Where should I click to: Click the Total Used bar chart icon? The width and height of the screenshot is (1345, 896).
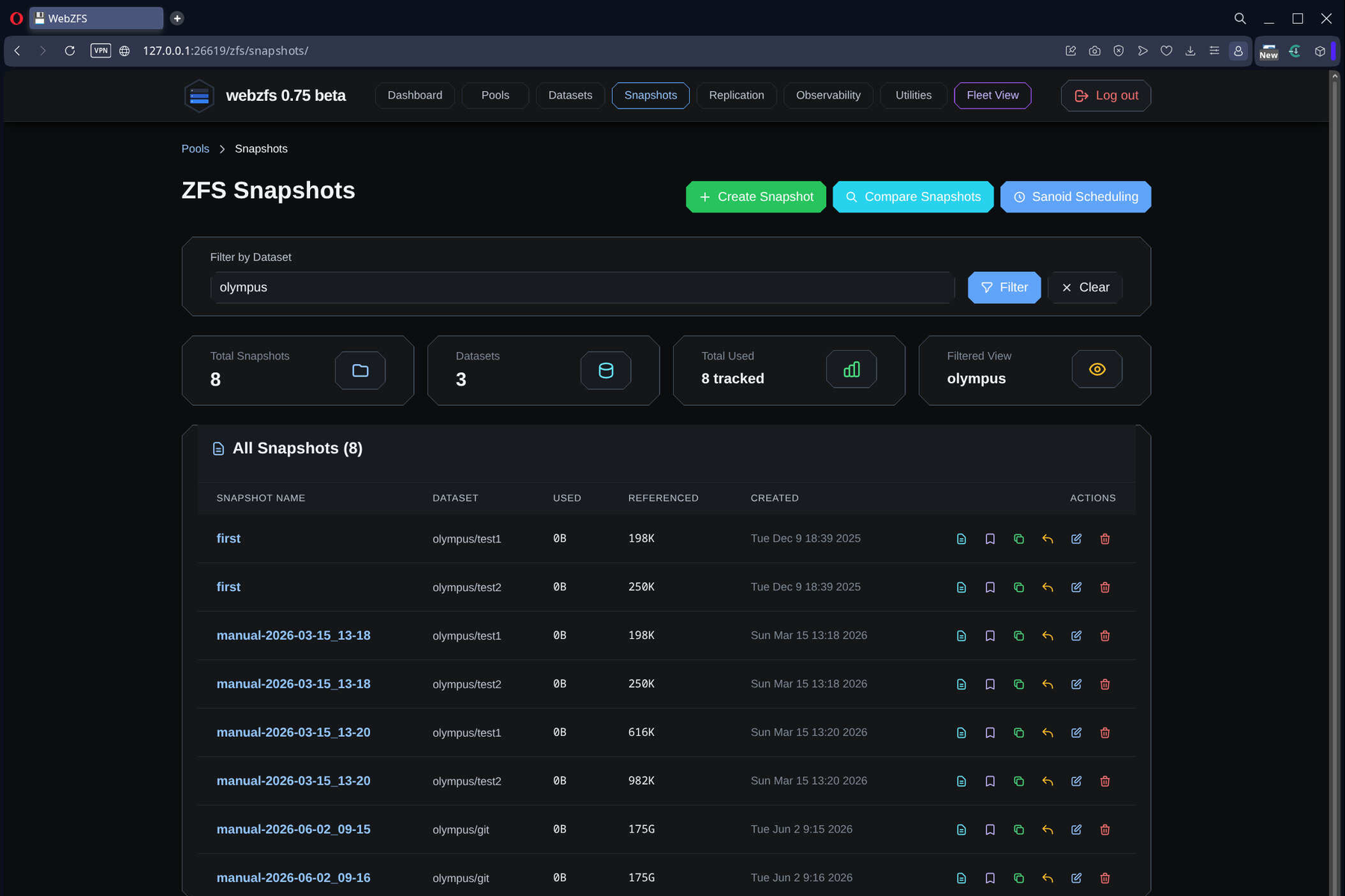pyautogui.click(x=852, y=369)
